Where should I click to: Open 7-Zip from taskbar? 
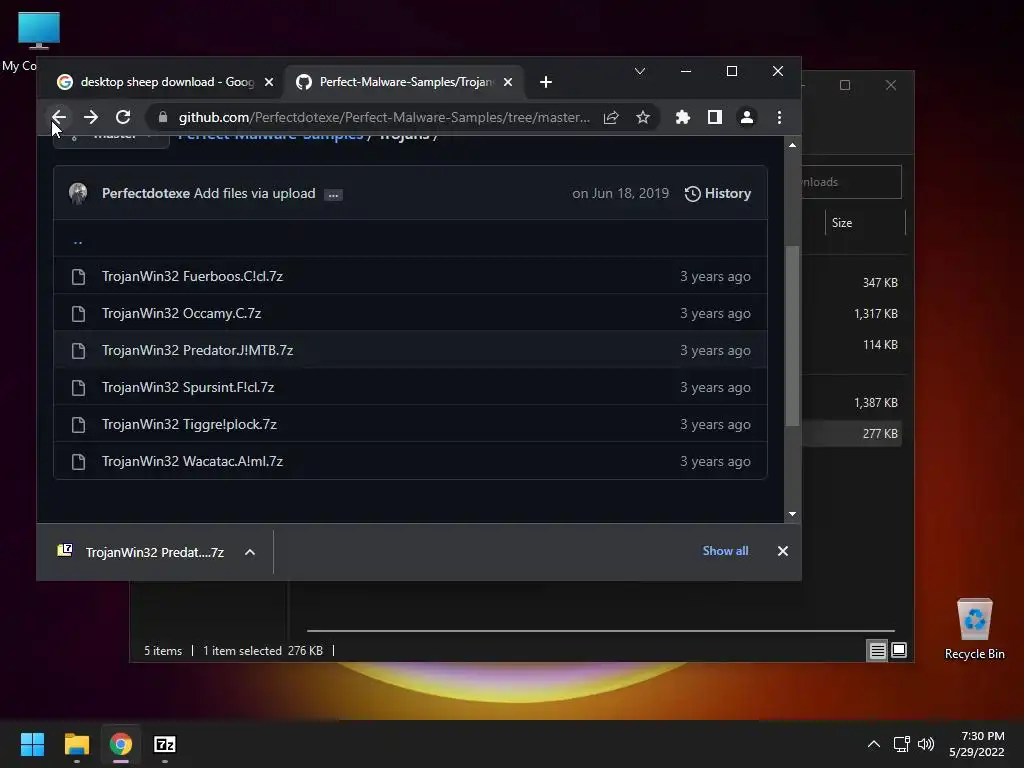pos(165,744)
